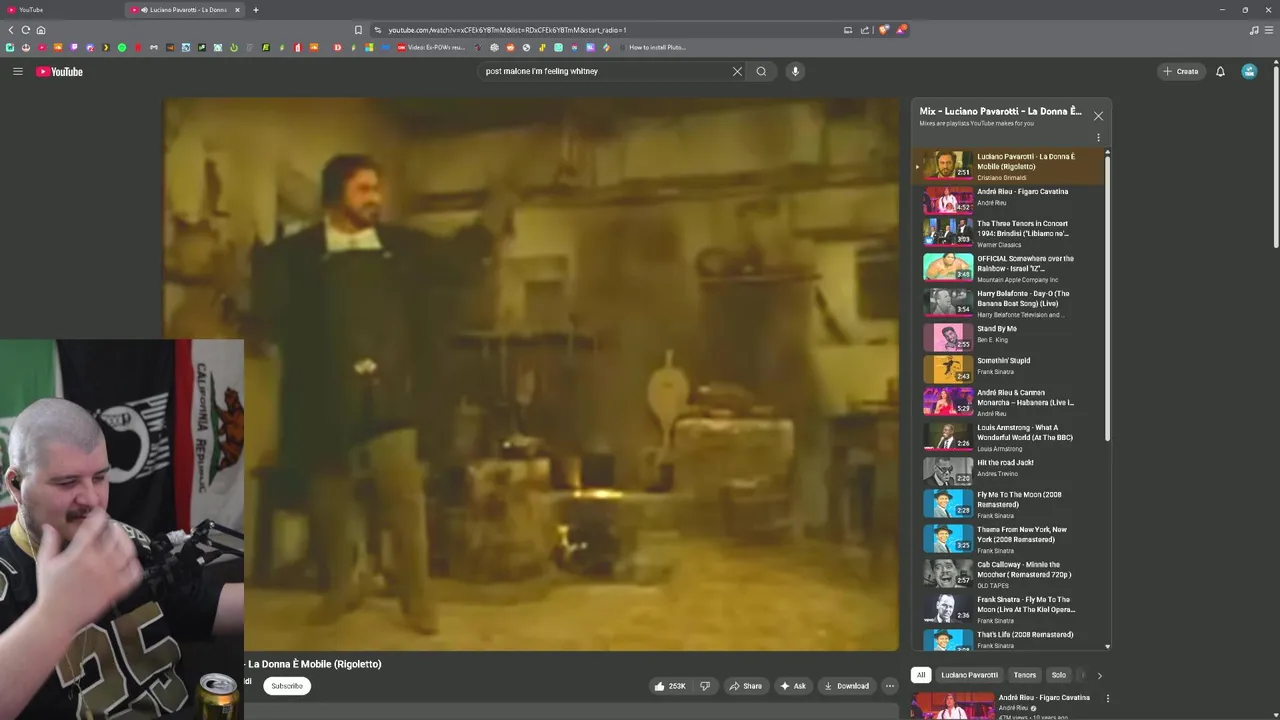Switch to Luciano Pavarotti browser tab
This screenshot has height=720, width=1280.
coord(186,10)
